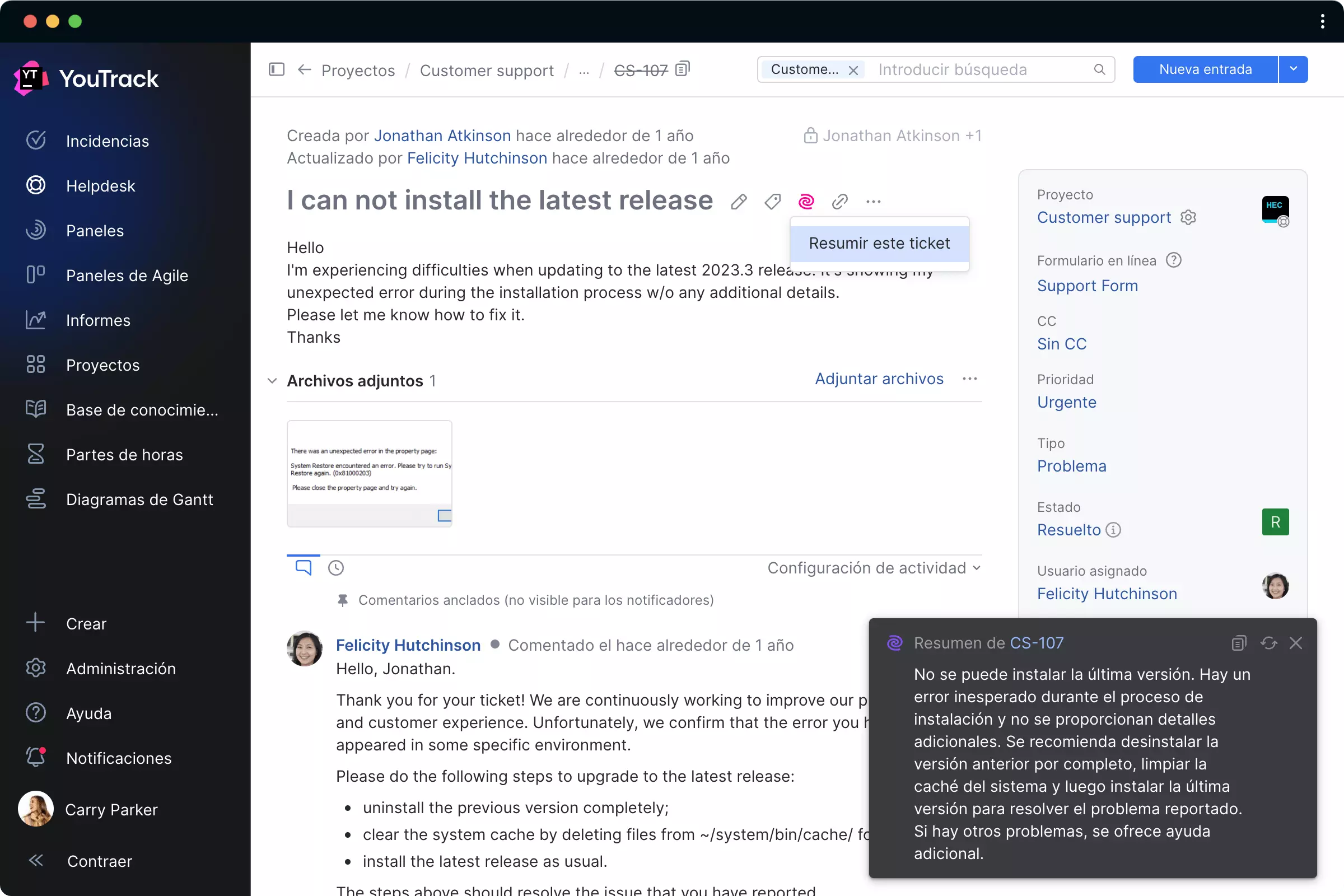The image size is (1344, 896).
Task: Click the Nueva entrada button
Action: point(1205,69)
